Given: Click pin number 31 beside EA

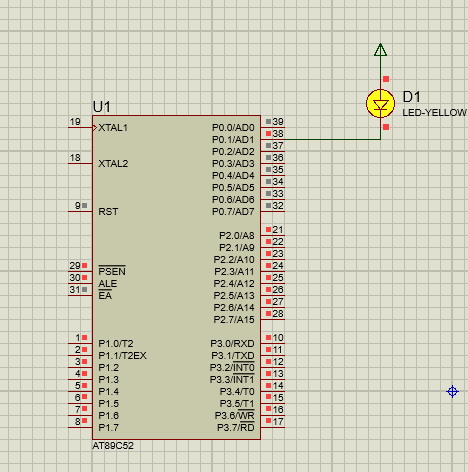Looking at the screenshot, I should click(75, 290).
